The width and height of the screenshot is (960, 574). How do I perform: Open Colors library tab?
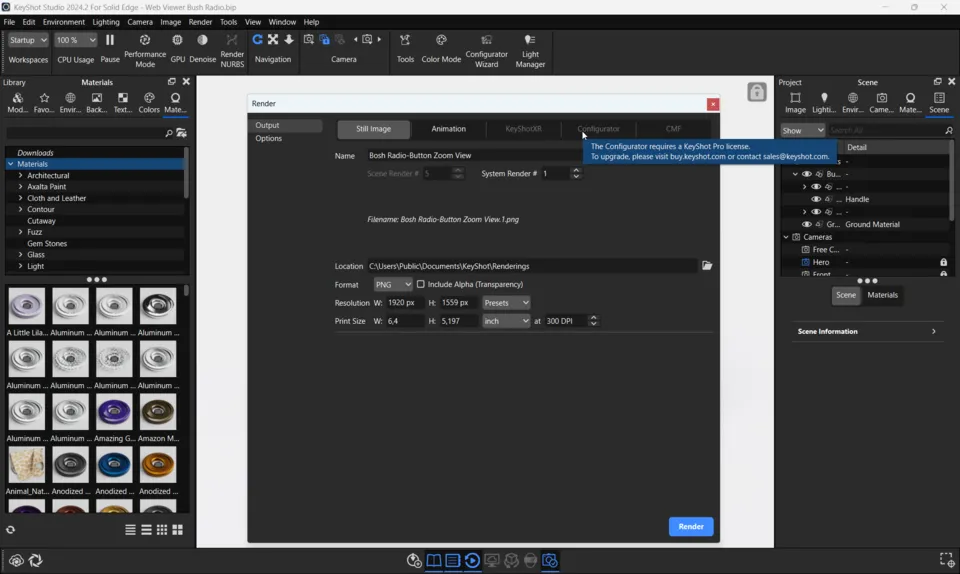pyautogui.click(x=149, y=102)
